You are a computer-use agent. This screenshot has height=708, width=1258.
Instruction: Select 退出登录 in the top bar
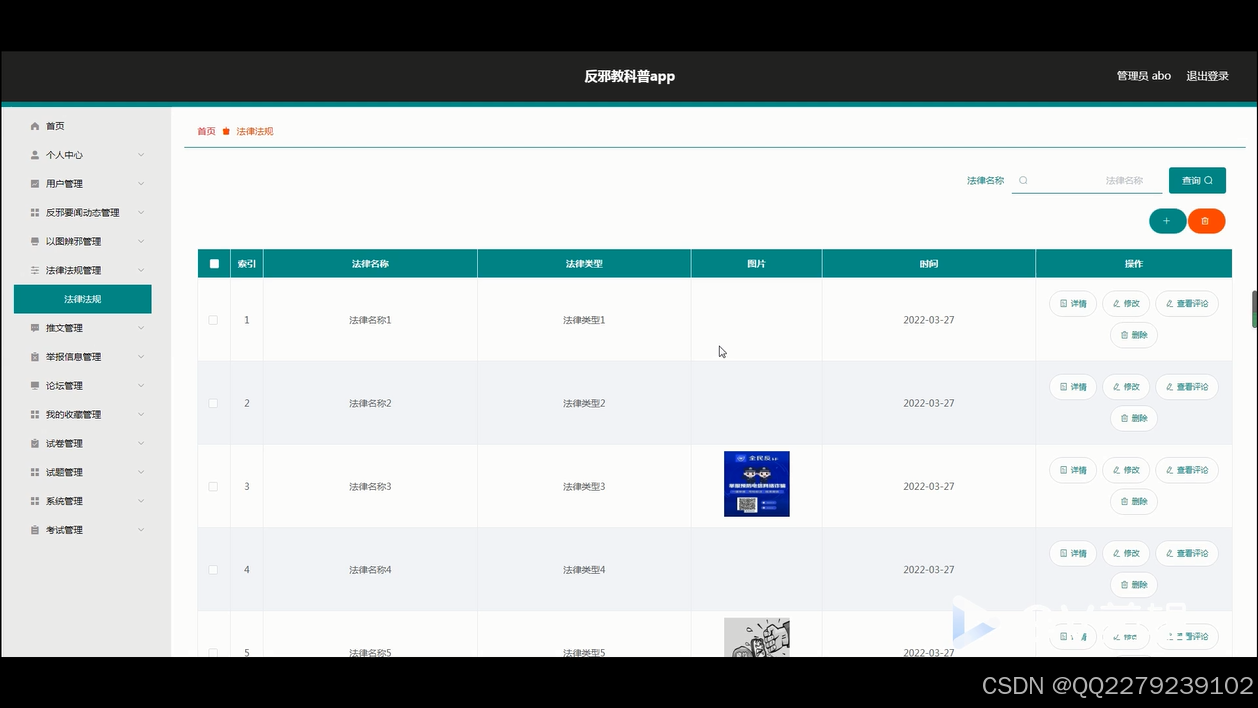(1209, 75)
